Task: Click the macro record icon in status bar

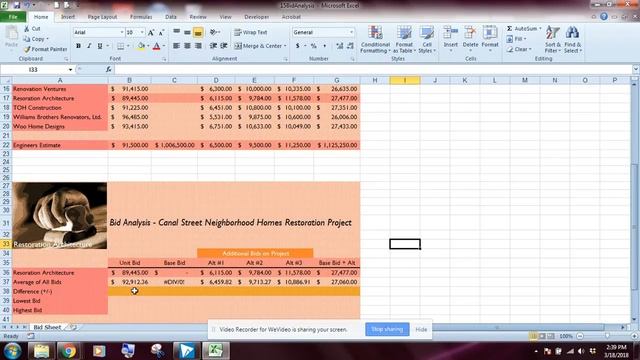Action: click(x=31, y=336)
